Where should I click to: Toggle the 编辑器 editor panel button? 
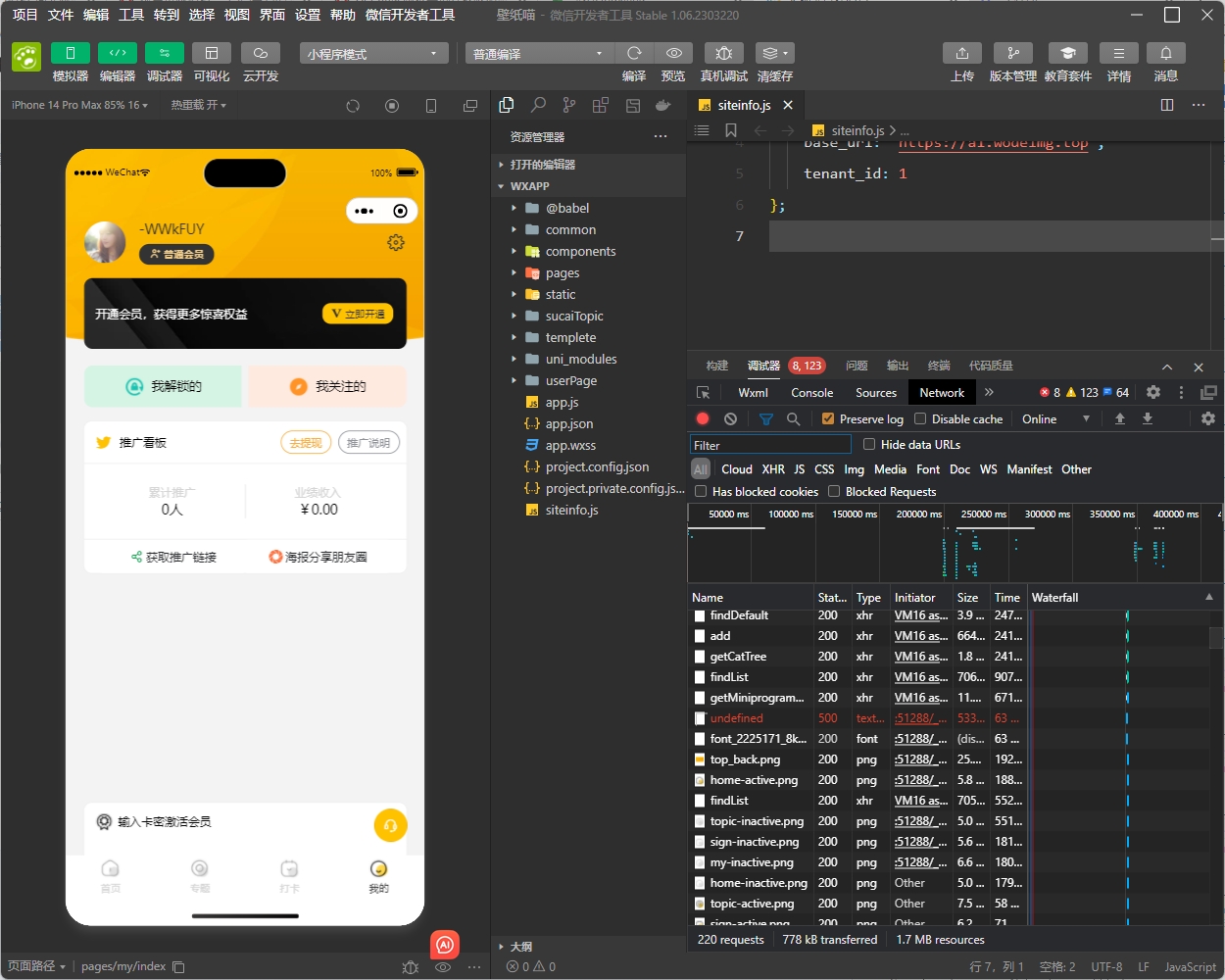coord(118,53)
